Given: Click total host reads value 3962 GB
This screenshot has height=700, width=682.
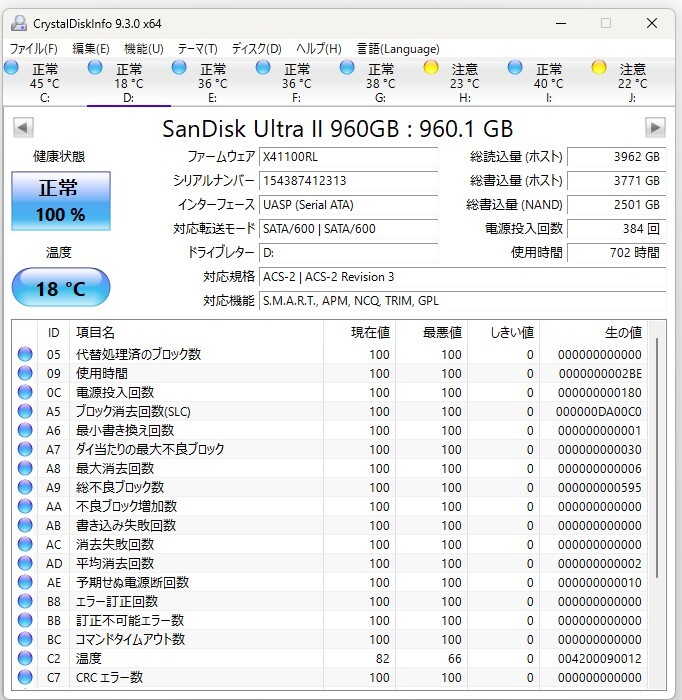Looking at the screenshot, I should tap(616, 157).
